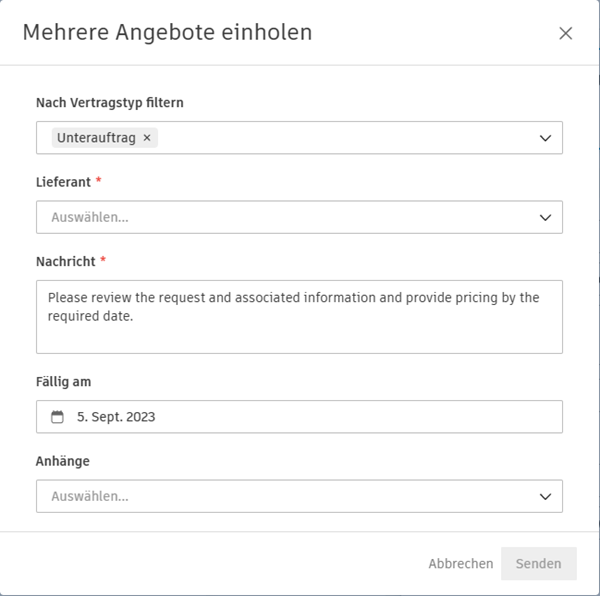Open the Anhänge dropdown

299,496
